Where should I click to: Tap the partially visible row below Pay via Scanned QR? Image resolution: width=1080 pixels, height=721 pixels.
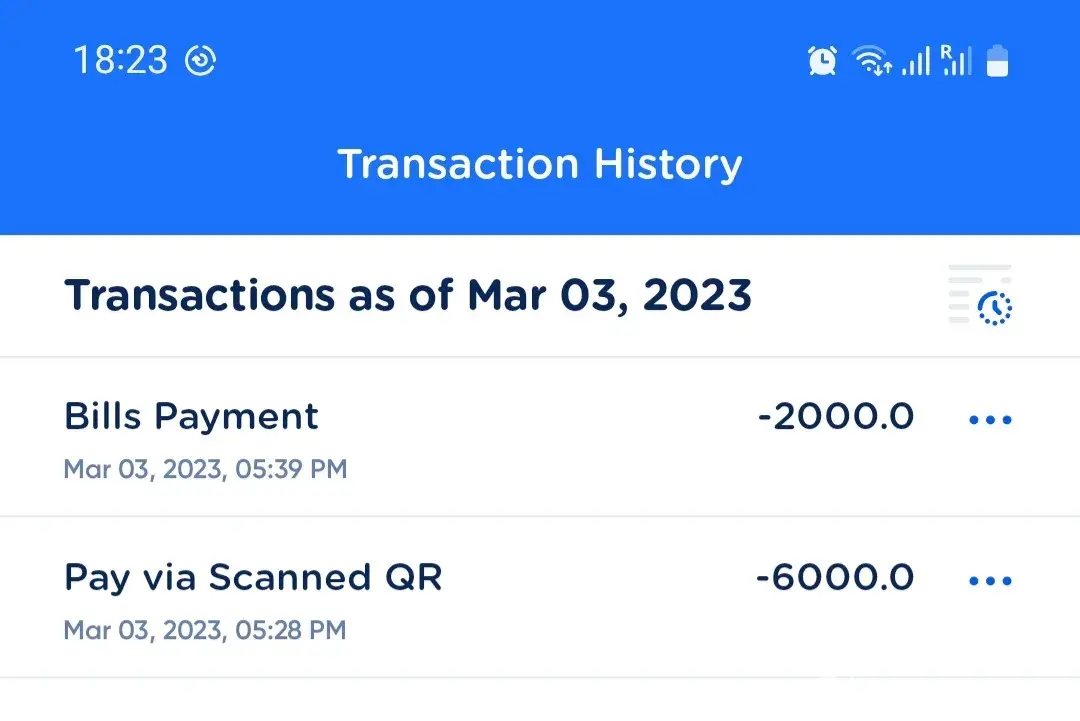tap(540, 702)
